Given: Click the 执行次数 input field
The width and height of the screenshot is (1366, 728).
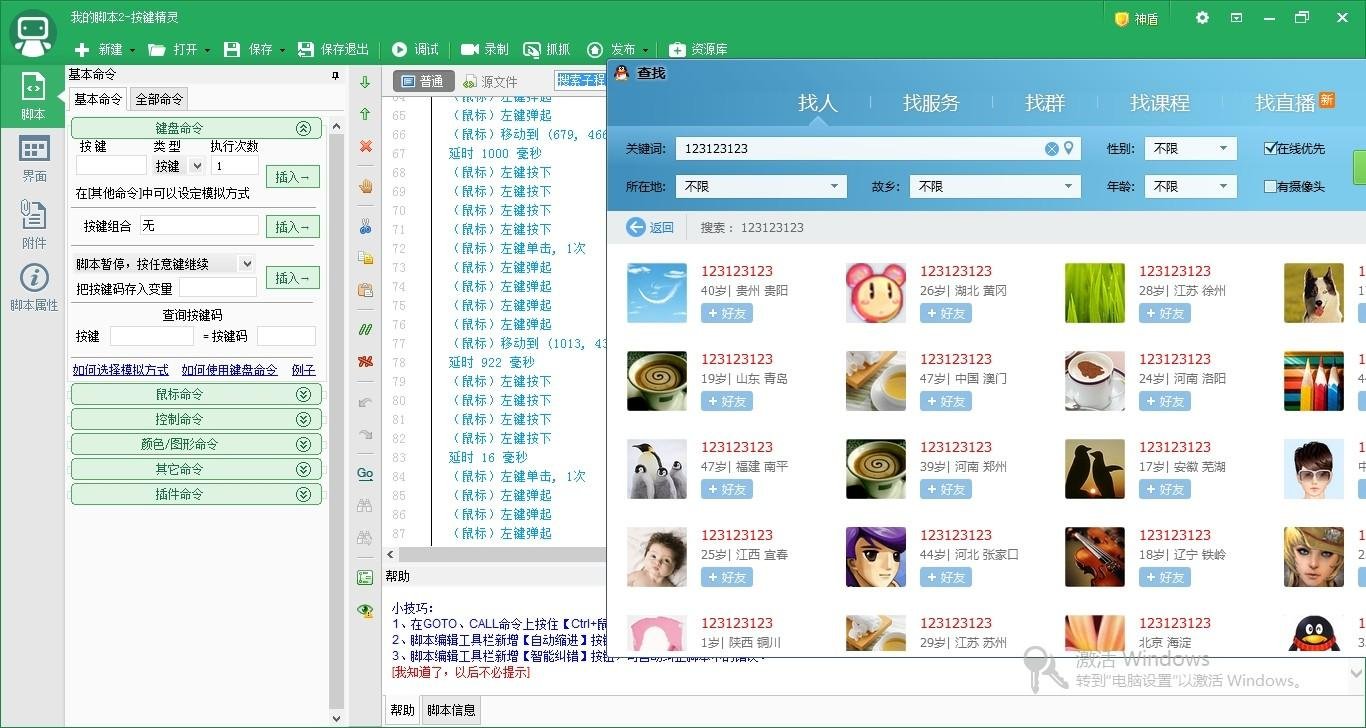Looking at the screenshot, I should 235,166.
